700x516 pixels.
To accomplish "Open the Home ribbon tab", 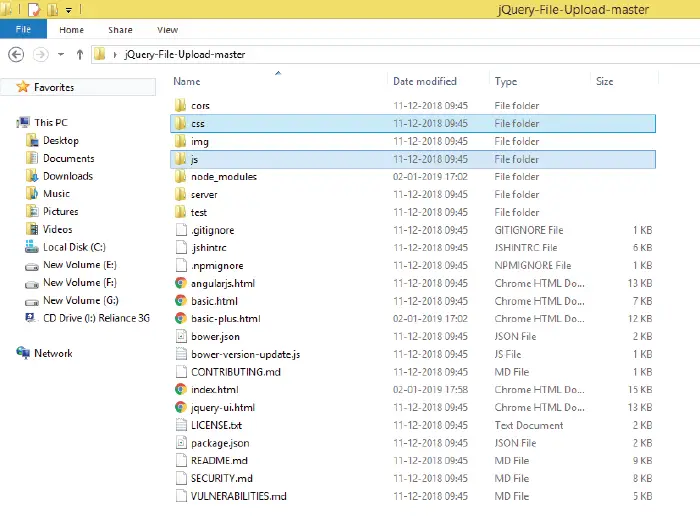I will tap(71, 30).
